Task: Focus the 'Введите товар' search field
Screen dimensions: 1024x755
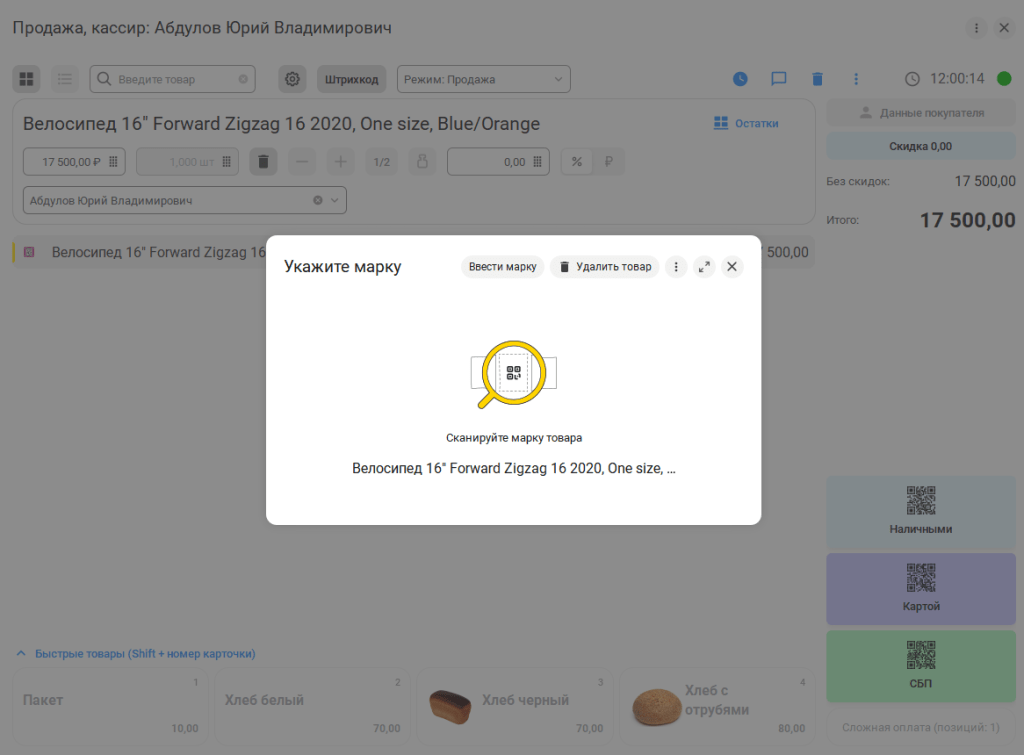Action: 175,79
